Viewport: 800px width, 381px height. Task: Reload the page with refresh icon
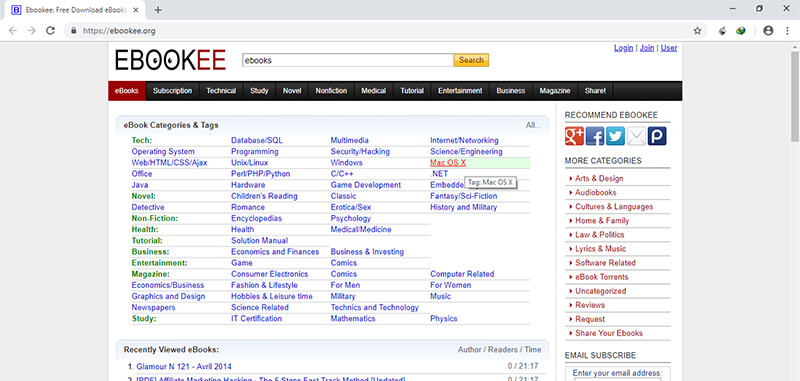click(x=50, y=31)
